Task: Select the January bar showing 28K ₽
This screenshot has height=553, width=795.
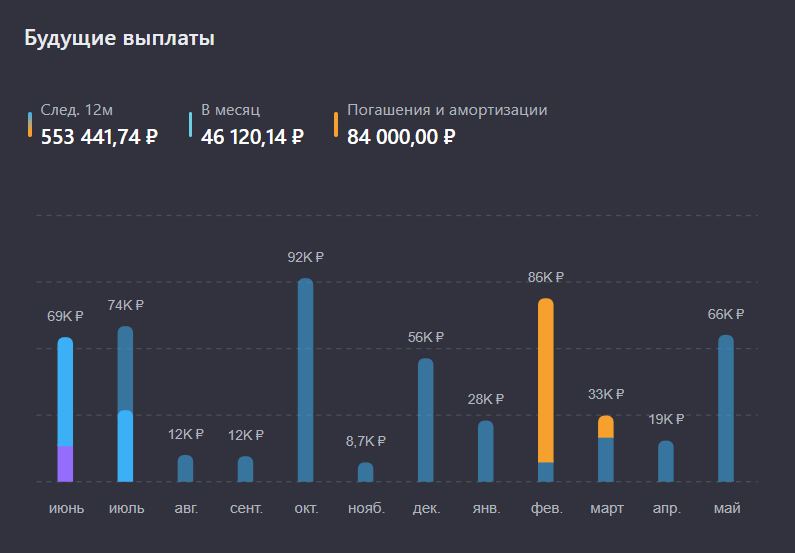Action: [486, 451]
